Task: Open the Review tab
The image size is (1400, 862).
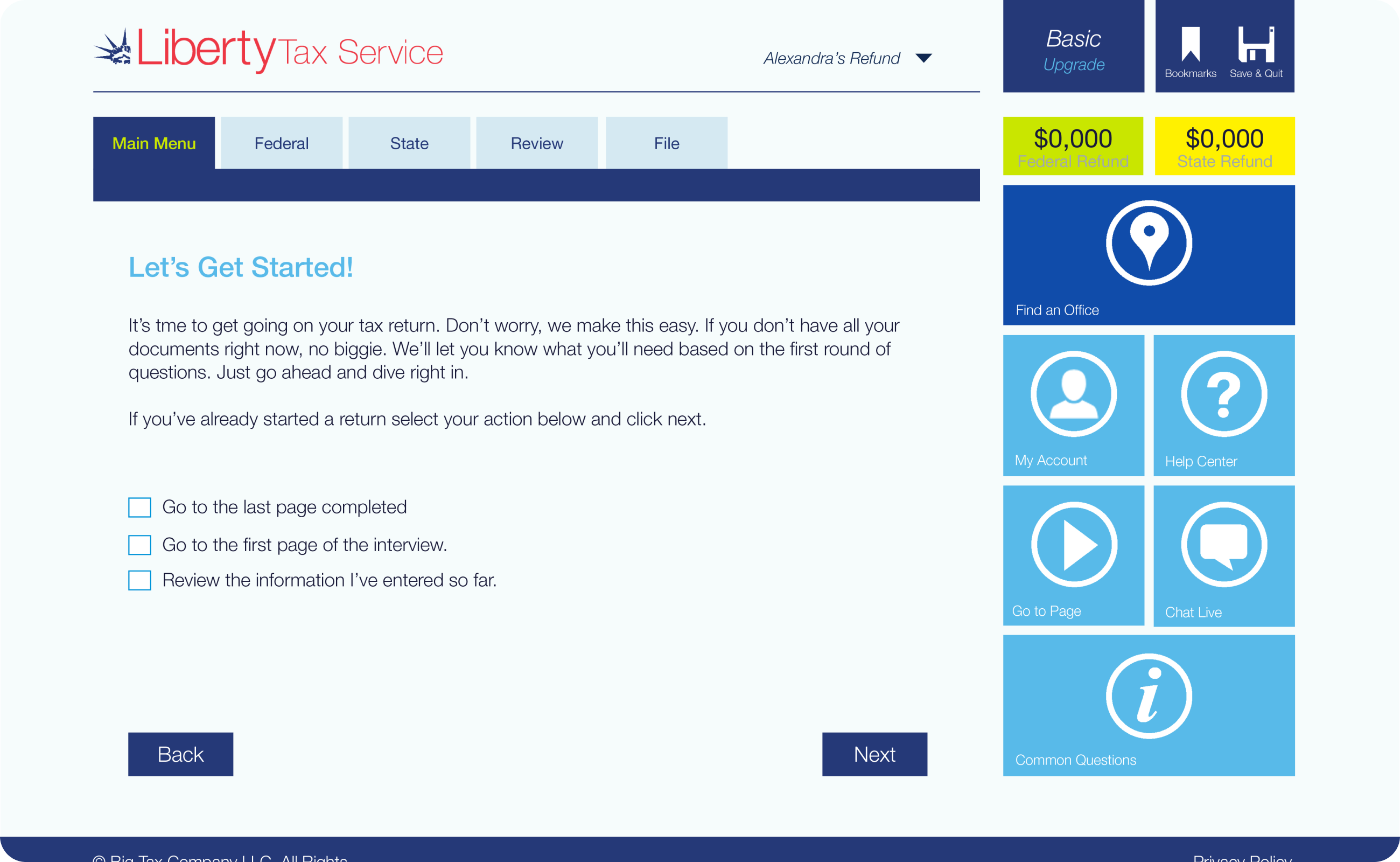Action: pos(537,143)
